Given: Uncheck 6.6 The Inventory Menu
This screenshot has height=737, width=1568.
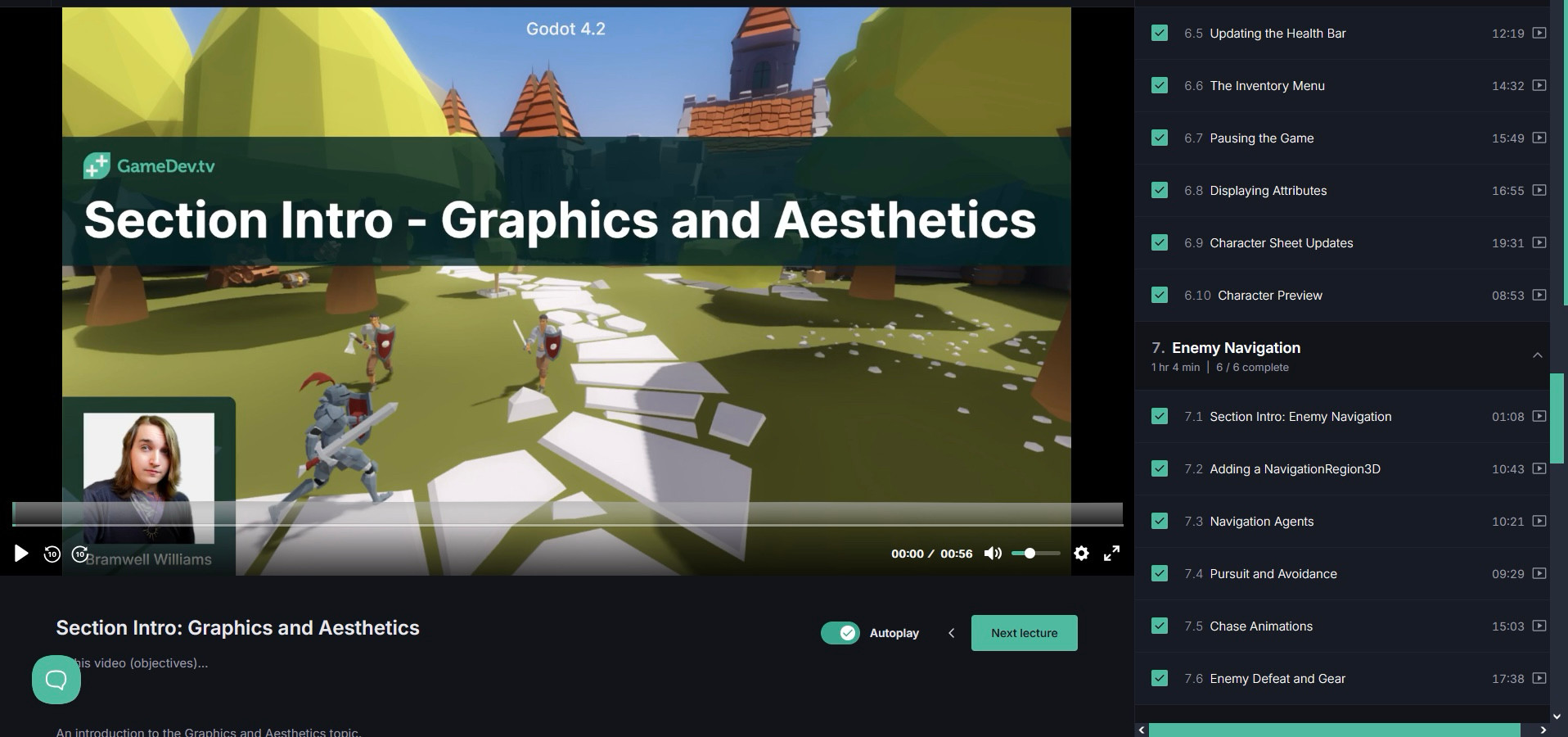Looking at the screenshot, I should coord(1160,85).
